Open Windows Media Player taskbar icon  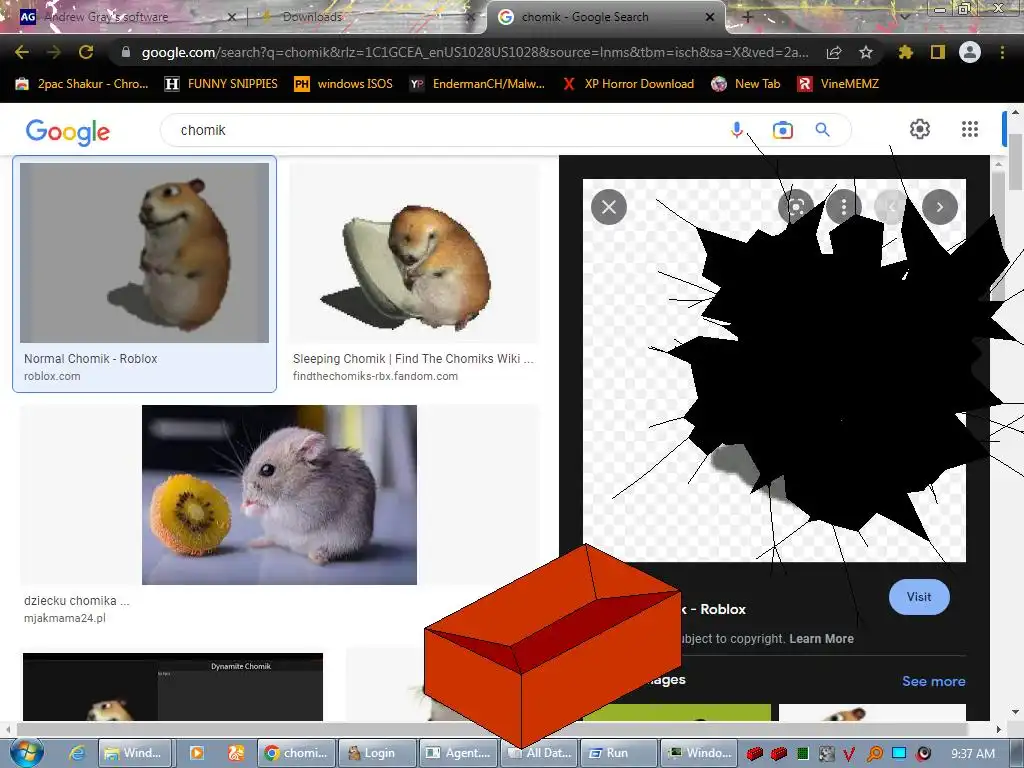coord(197,753)
